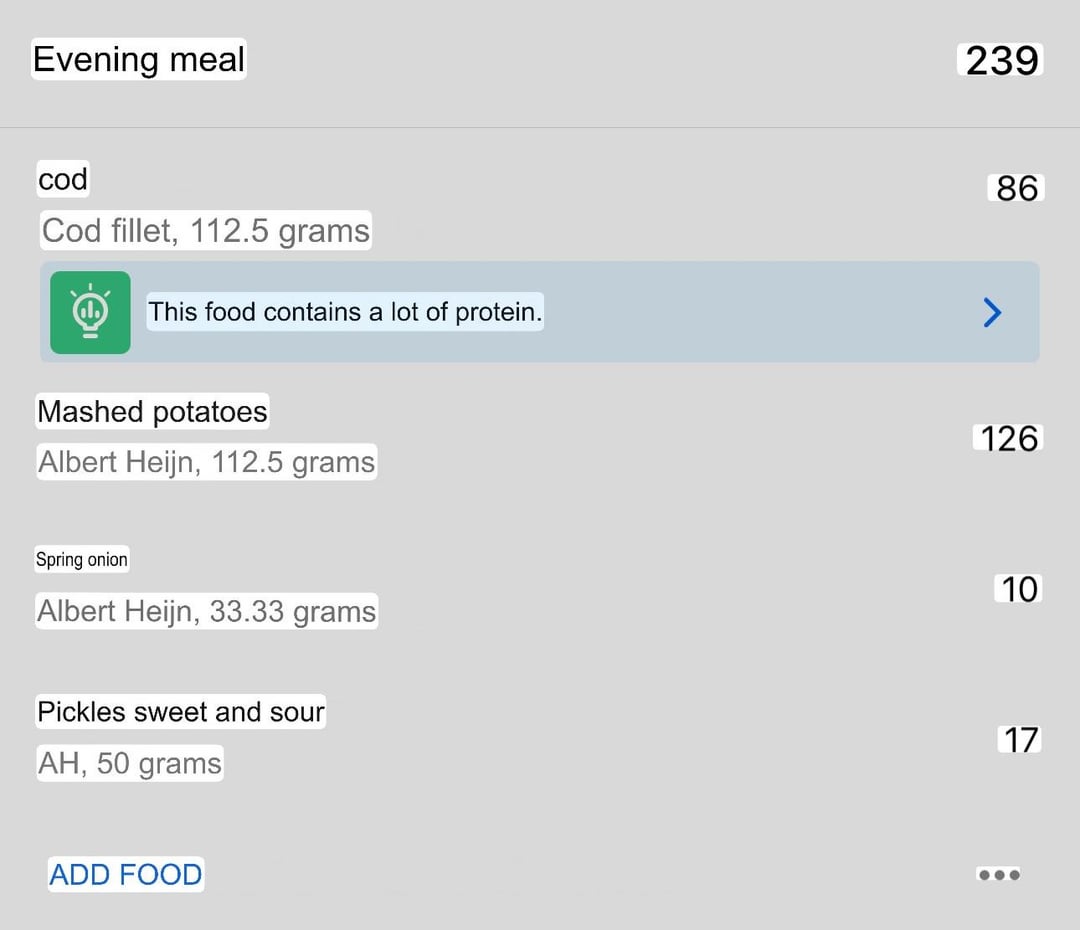This screenshot has width=1080, height=930.
Task: Open the Spring onion item
Action: [x=82, y=560]
